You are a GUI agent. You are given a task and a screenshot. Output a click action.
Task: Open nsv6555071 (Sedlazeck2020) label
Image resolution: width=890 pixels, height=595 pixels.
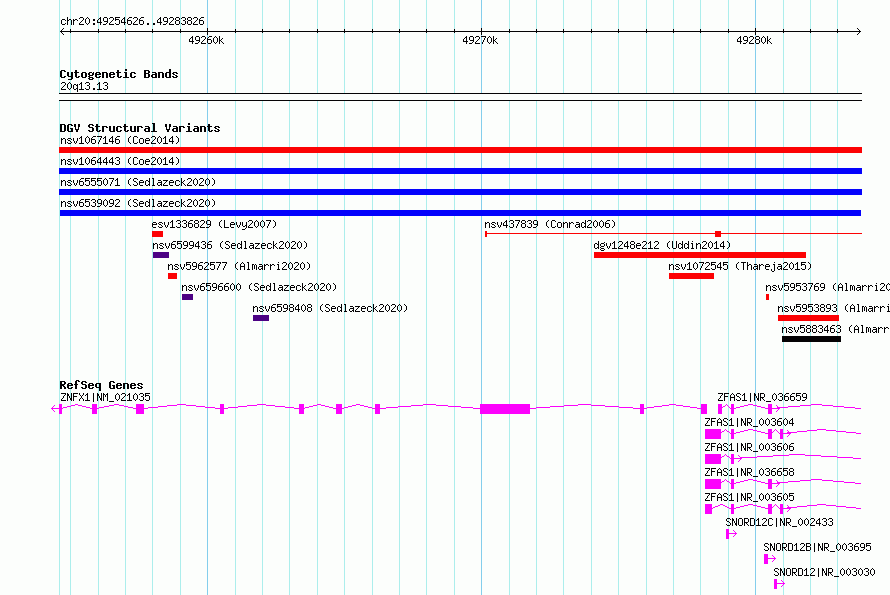(138, 182)
